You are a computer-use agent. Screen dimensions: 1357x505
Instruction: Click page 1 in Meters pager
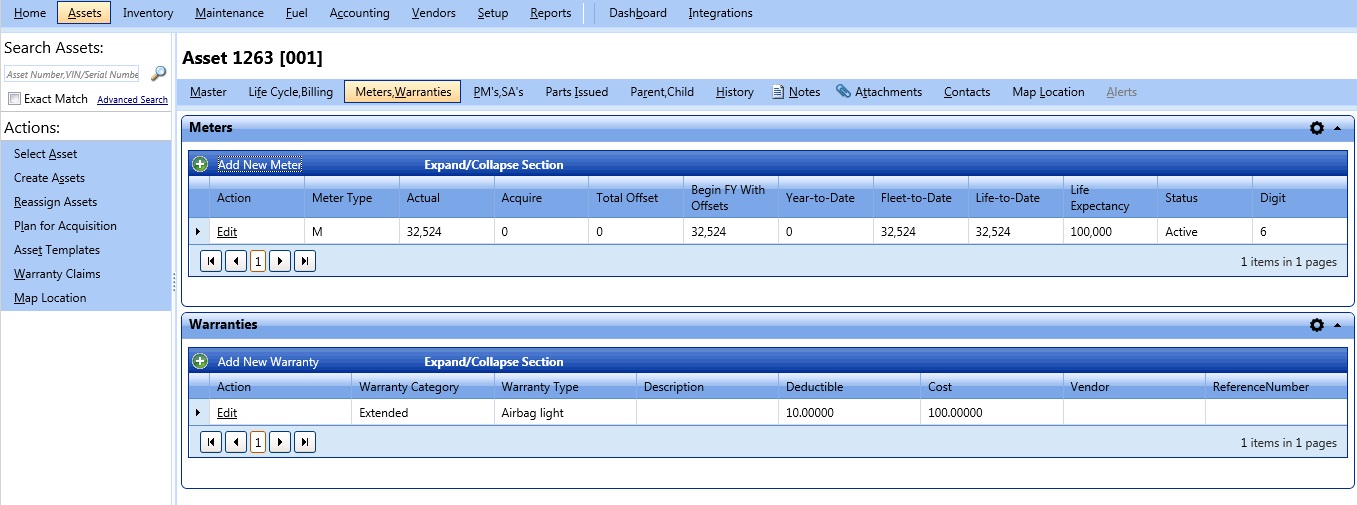pyautogui.click(x=258, y=261)
